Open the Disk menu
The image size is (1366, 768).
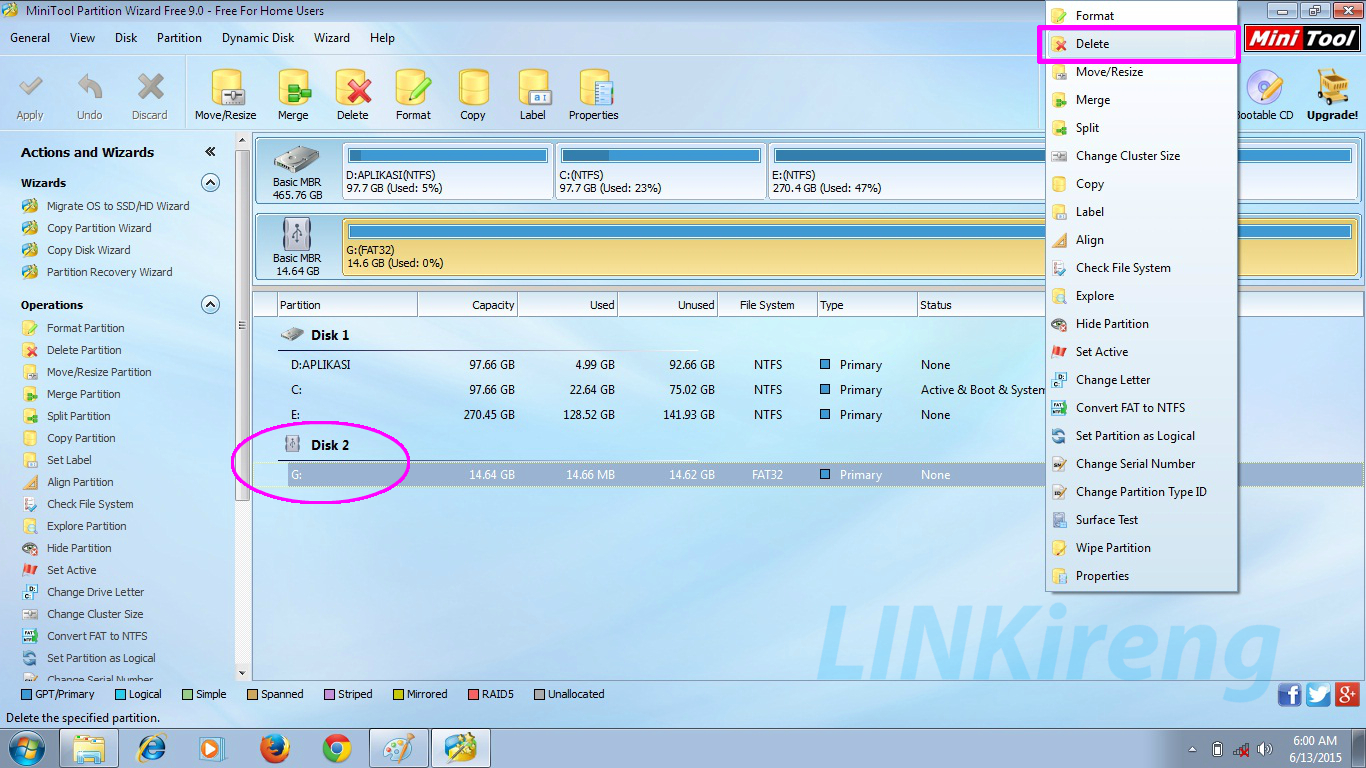[126, 38]
